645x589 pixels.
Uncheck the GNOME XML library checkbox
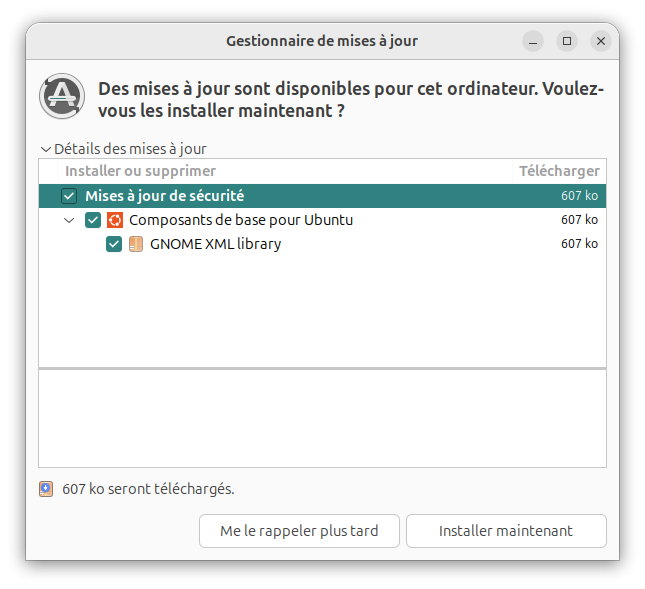[114, 244]
